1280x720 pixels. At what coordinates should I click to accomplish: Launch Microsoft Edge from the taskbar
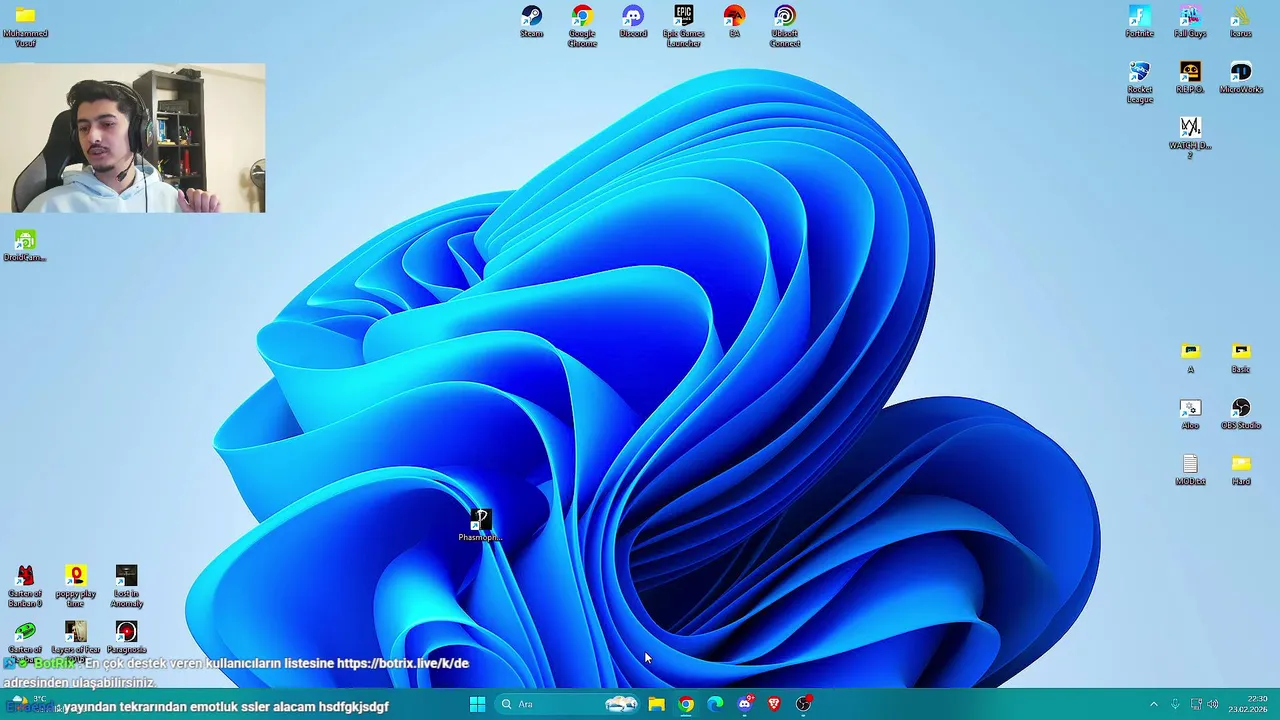click(x=715, y=704)
